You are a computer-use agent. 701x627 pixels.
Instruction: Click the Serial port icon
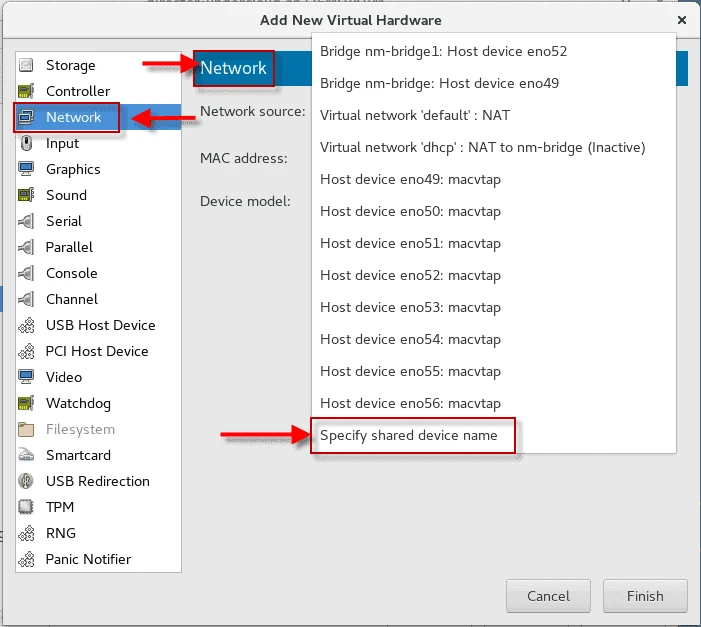pyautogui.click(x=26, y=221)
